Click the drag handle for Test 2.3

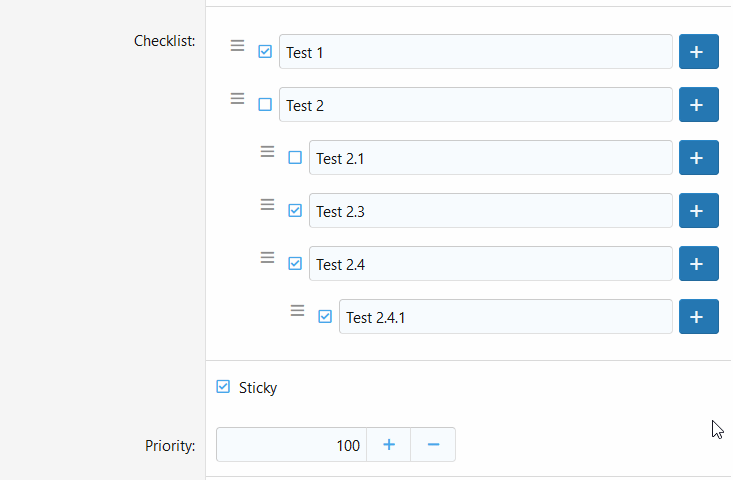(267, 205)
